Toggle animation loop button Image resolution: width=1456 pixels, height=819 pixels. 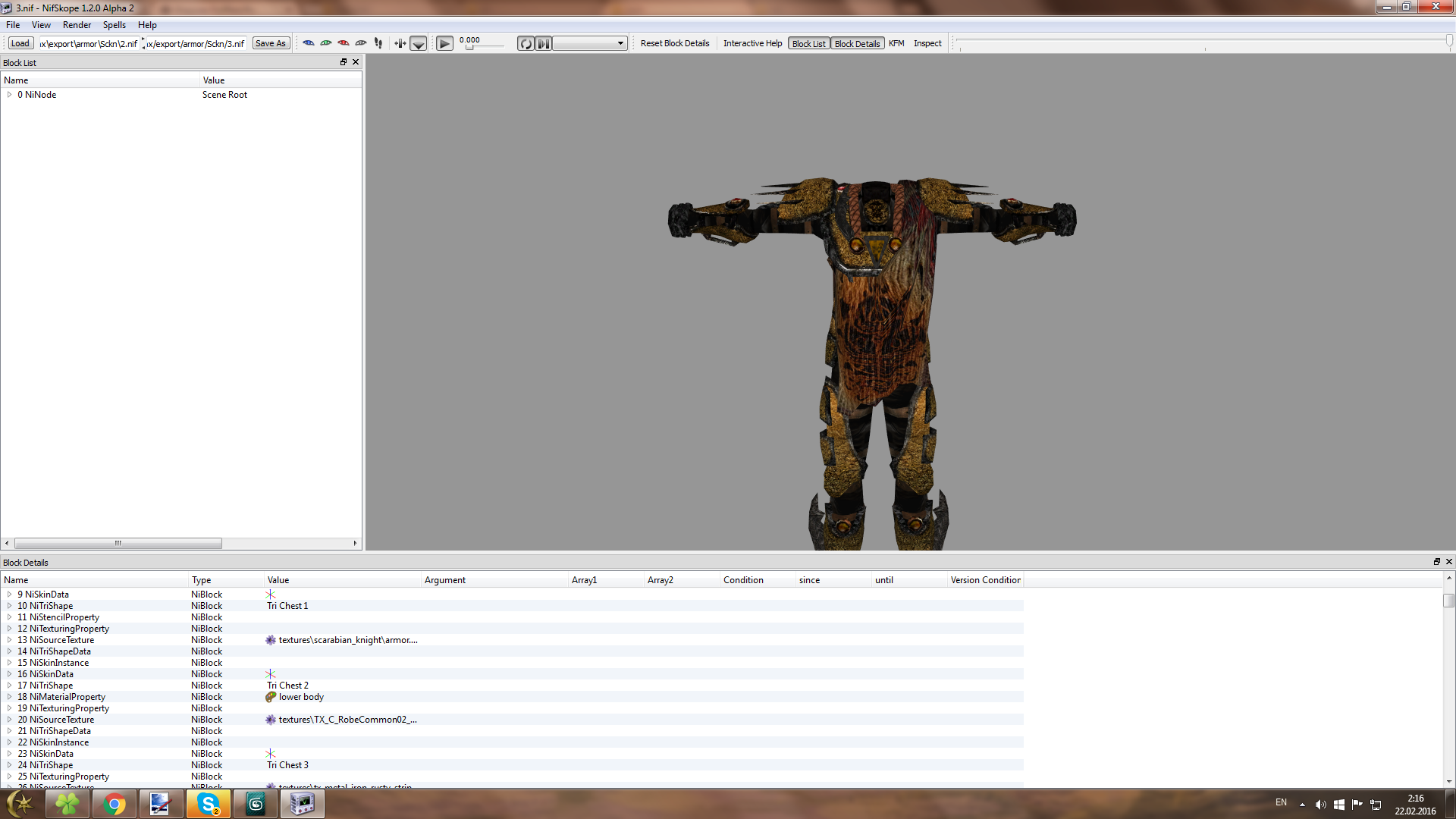tap(526, 43)
